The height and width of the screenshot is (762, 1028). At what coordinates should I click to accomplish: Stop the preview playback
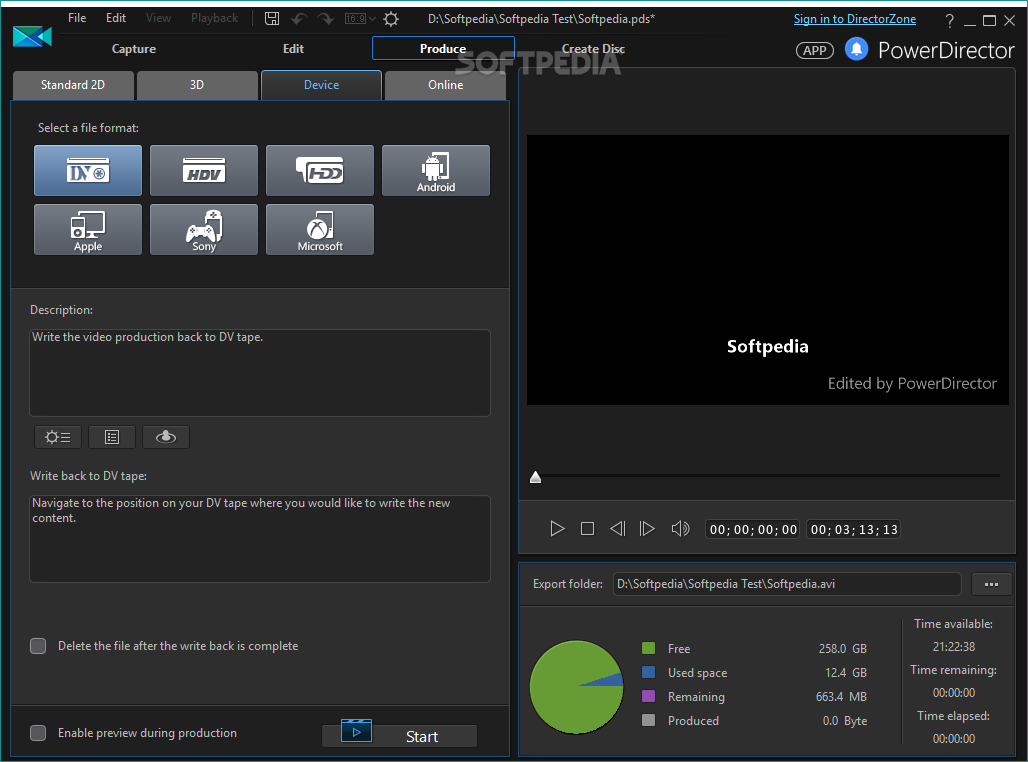click(x=587, y=529)
